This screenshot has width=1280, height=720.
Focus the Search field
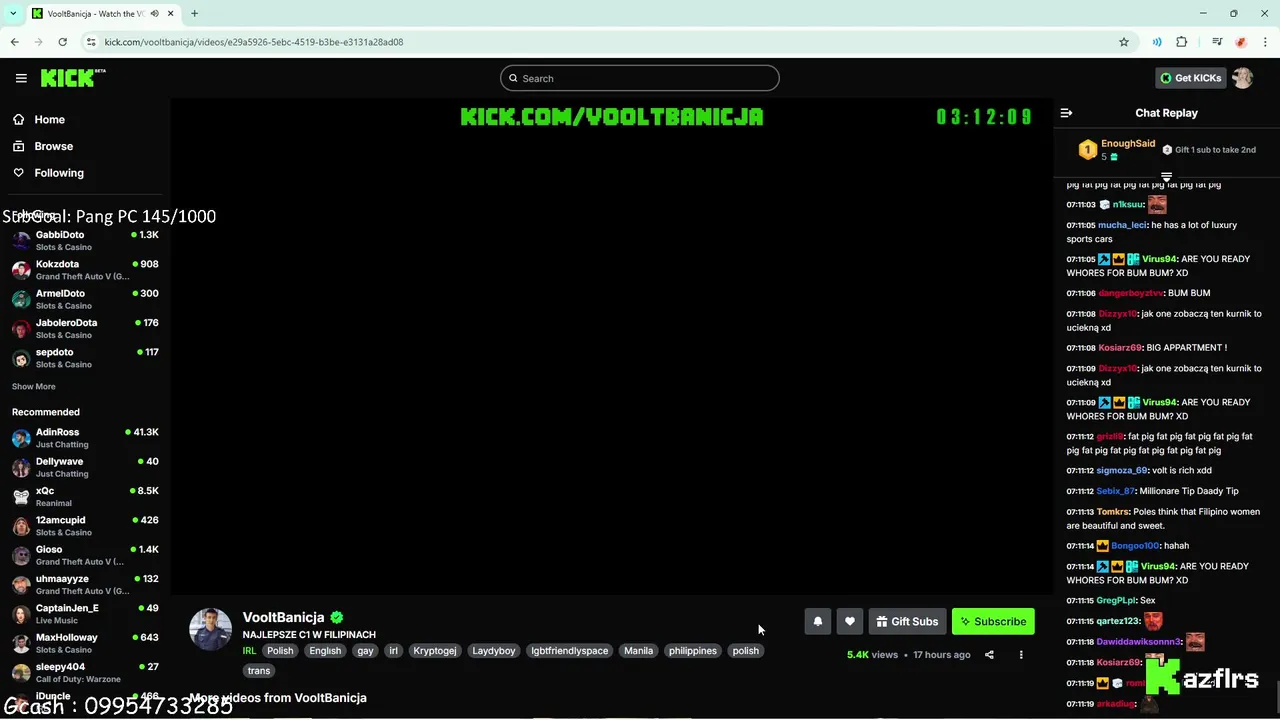[x=640, y=78]
